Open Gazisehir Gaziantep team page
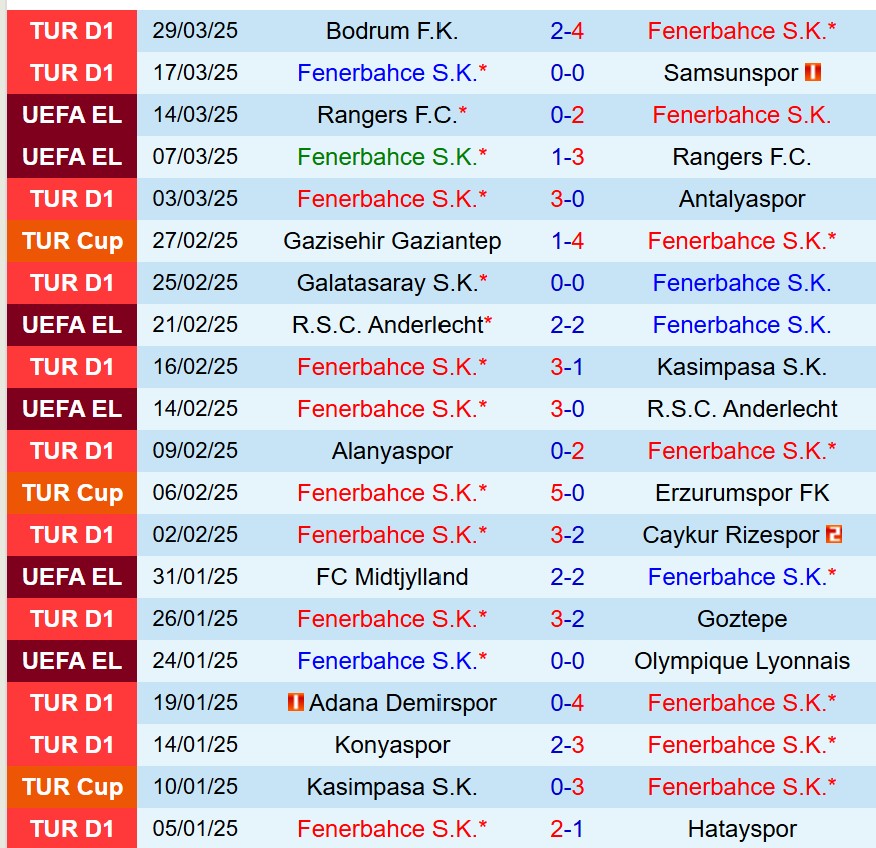The height and width of the screenshot is (848, 876). 392,241
